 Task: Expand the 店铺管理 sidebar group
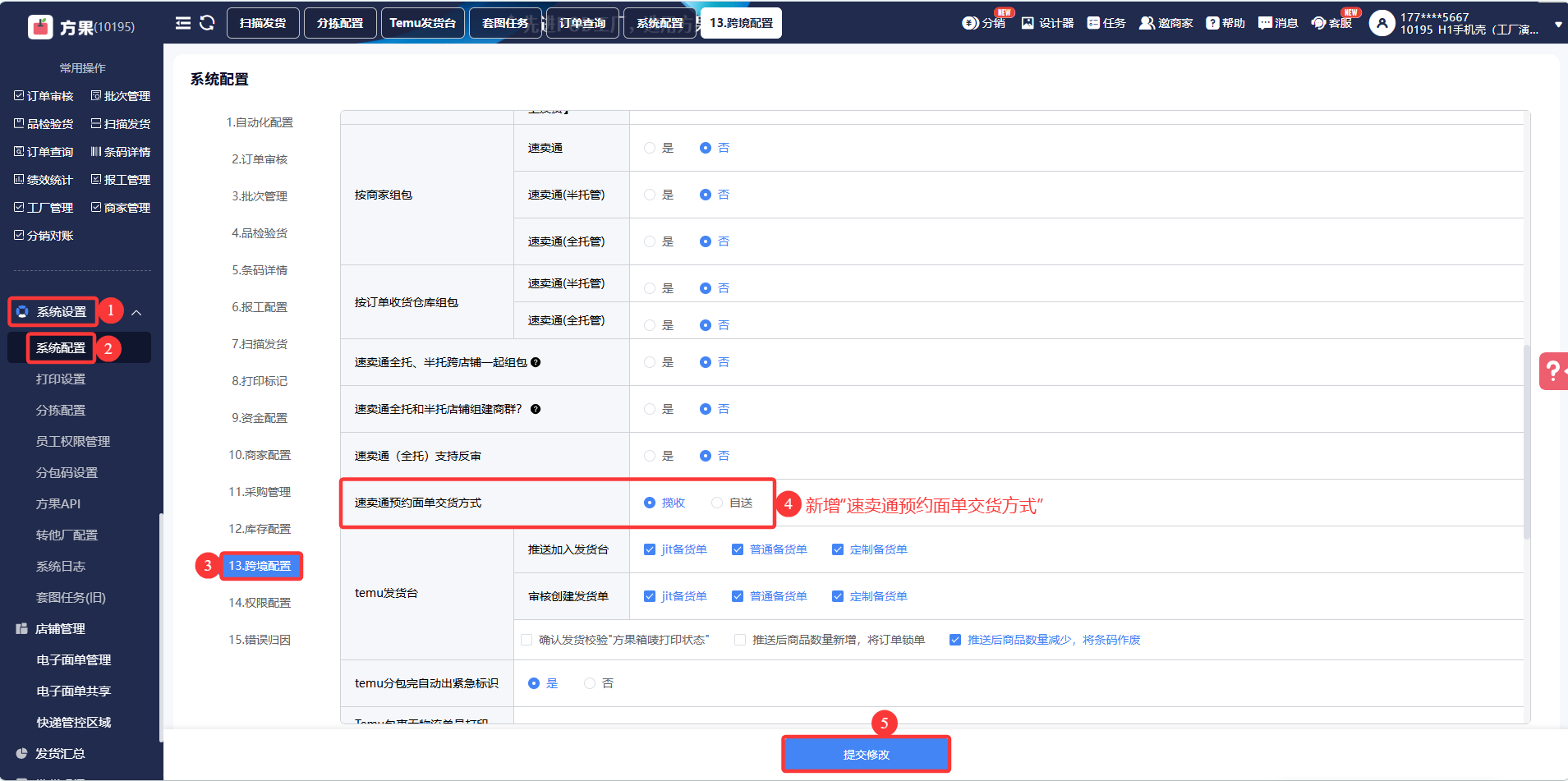tap(60, 629)
